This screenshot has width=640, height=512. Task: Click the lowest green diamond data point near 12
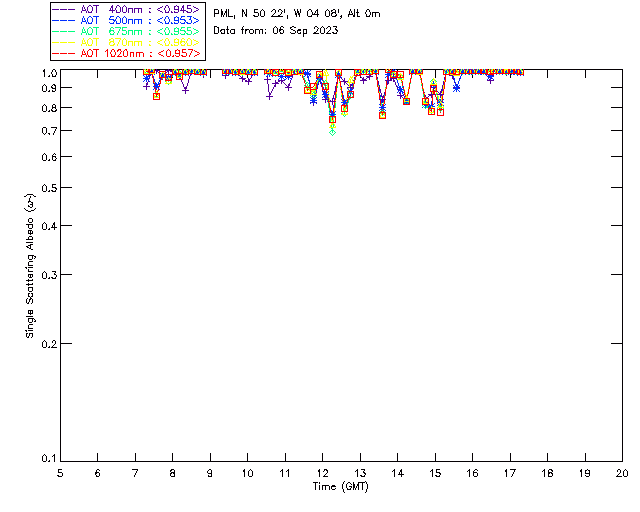tap(332, 132)
